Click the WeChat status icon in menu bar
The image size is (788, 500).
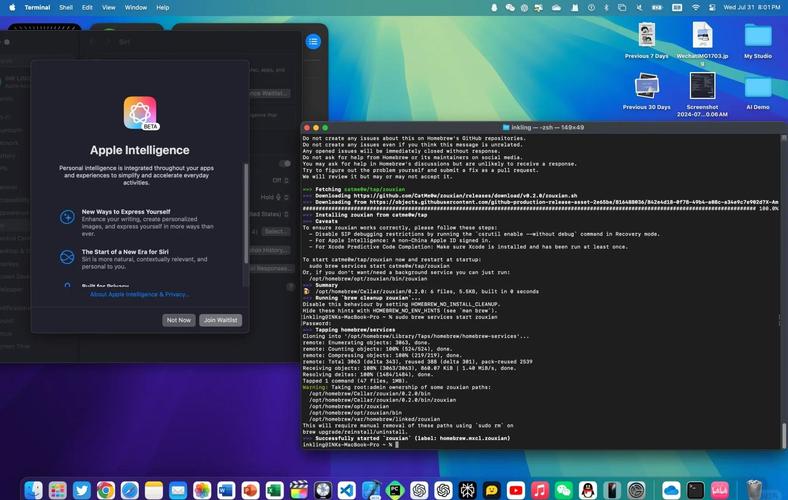pos(510,8)
